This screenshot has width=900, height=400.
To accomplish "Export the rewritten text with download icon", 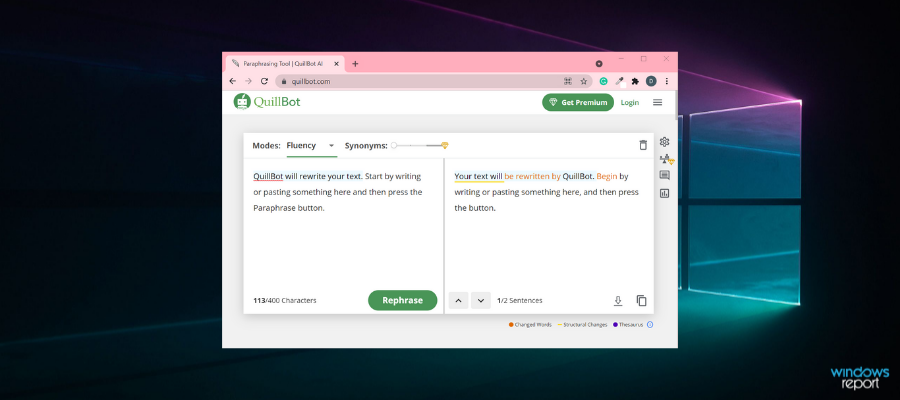I will [x=618, y=301].
